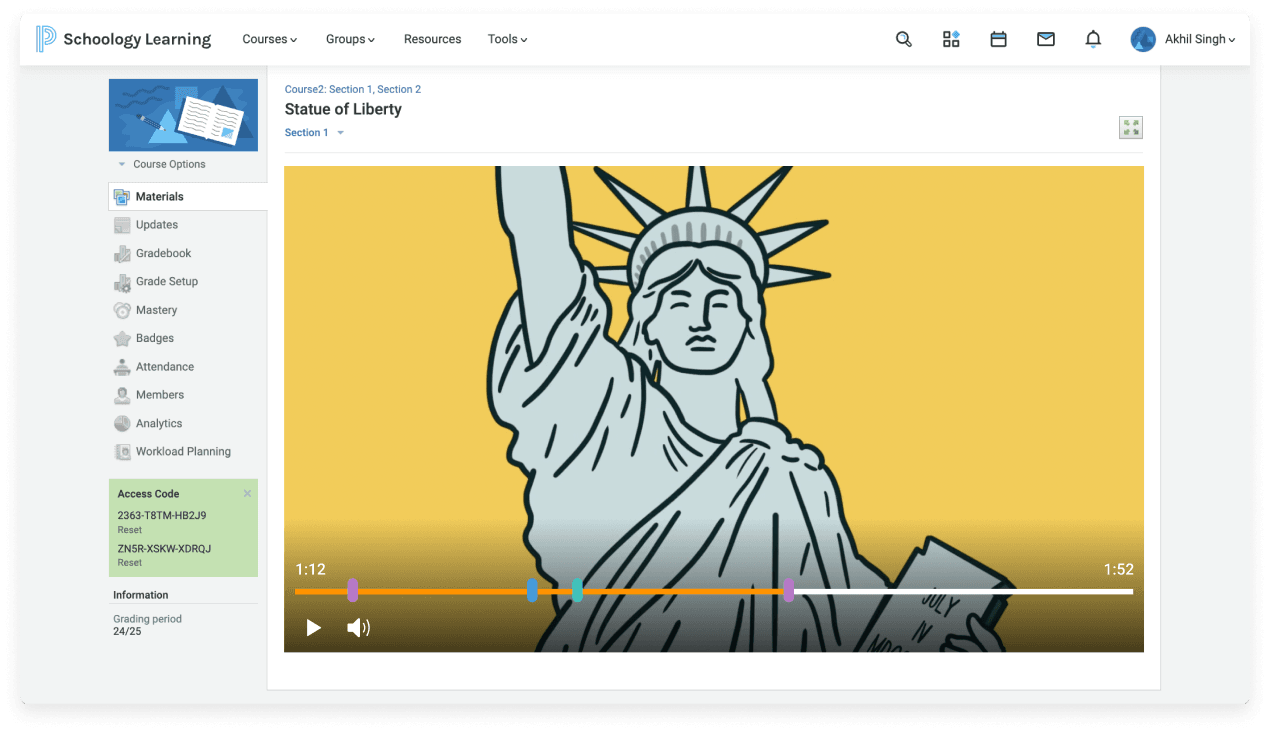Expand the Courses dropdown menu
The image size is (1270, 734).
pos(270,39)
